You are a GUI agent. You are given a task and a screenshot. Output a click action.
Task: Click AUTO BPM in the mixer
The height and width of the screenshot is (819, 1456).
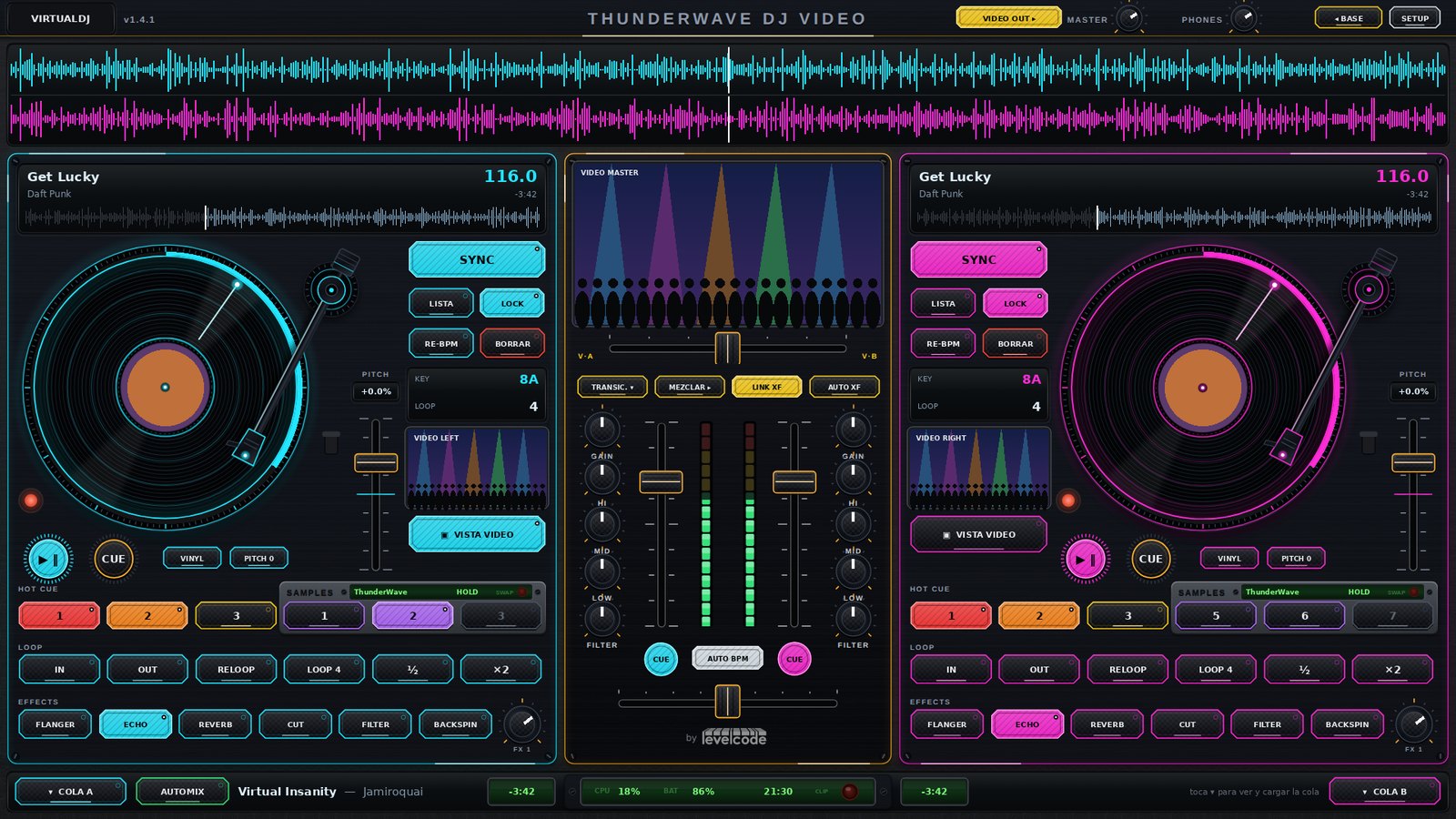point(728,659)
